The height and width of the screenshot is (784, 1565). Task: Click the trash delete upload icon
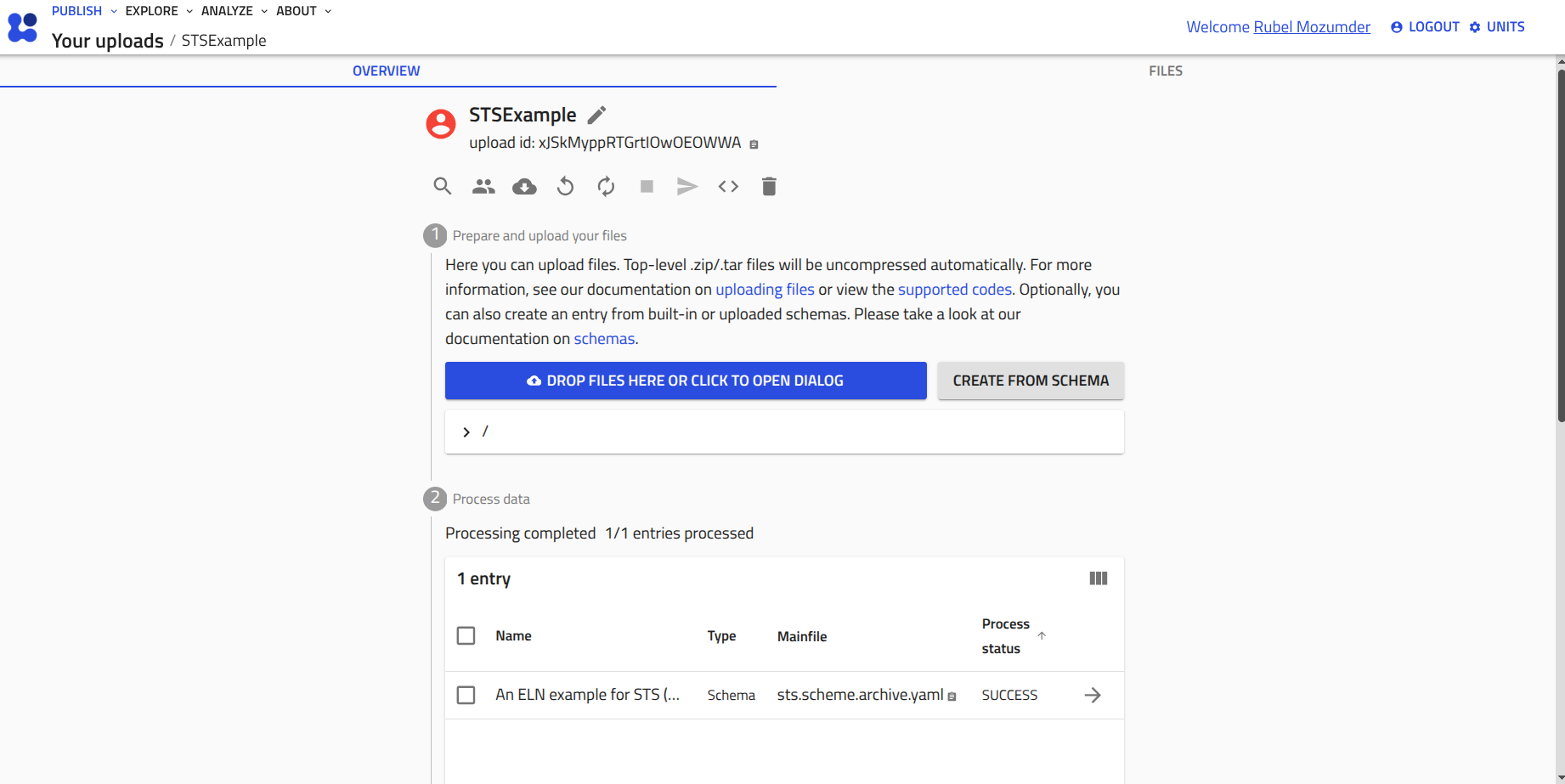(x=769, y=186)
